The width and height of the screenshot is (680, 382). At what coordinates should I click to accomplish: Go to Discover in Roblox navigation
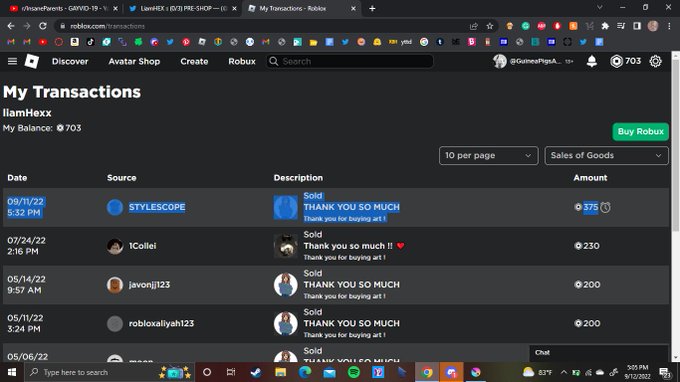click(70, 61)
